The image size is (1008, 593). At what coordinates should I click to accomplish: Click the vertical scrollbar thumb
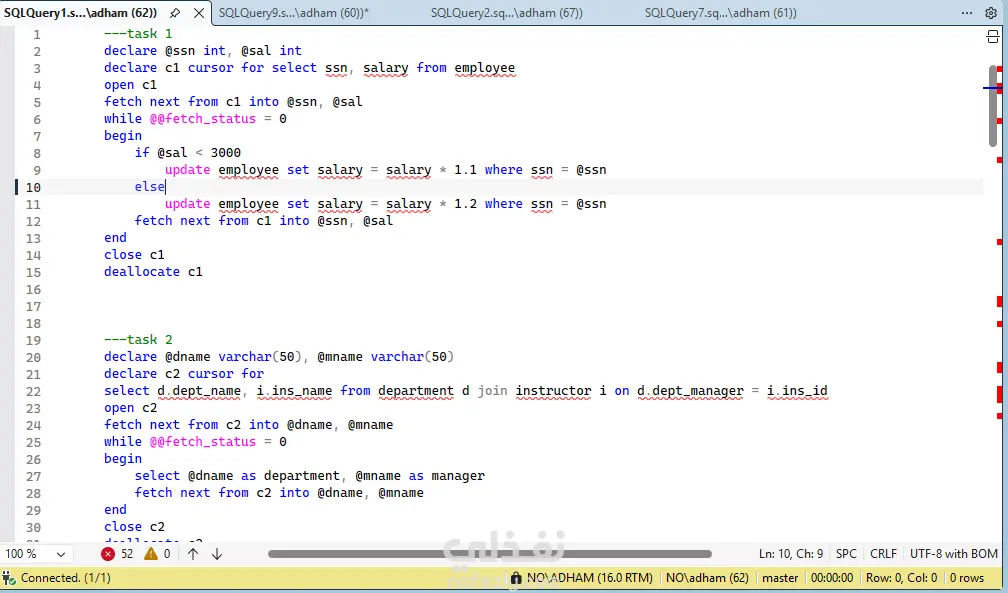[993, 105]
